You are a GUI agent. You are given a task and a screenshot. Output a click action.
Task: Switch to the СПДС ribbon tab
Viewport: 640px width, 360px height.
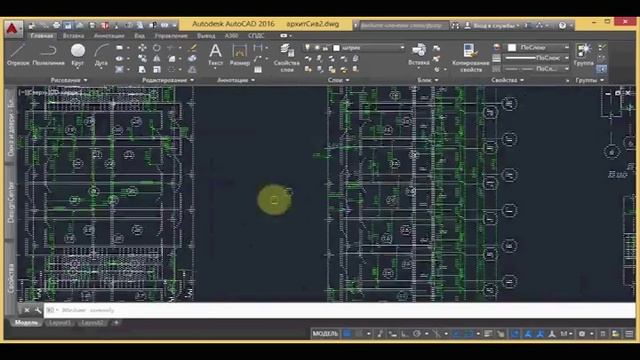(256, 36)
